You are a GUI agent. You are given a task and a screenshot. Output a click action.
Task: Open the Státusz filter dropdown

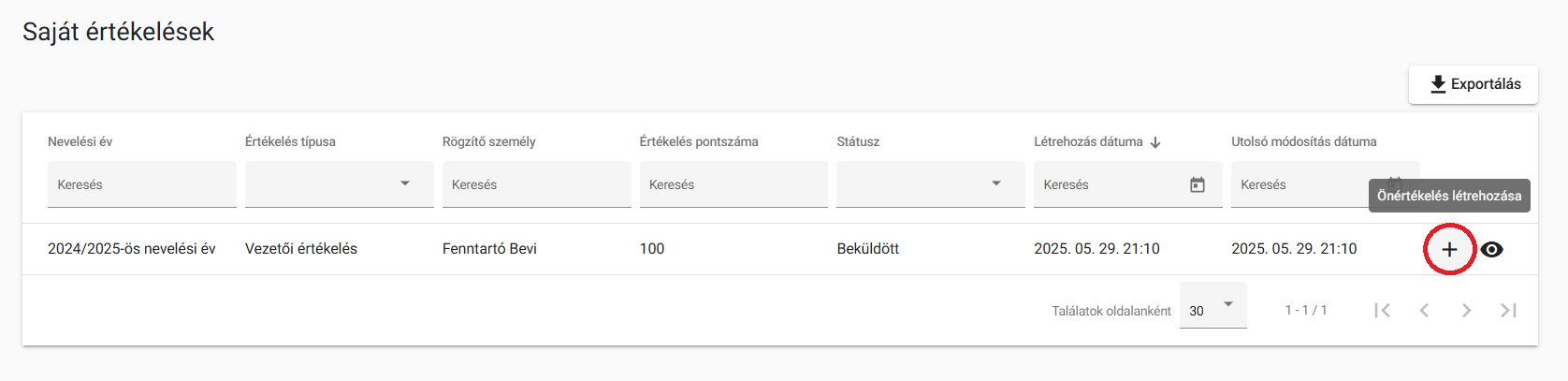(931, 184)
